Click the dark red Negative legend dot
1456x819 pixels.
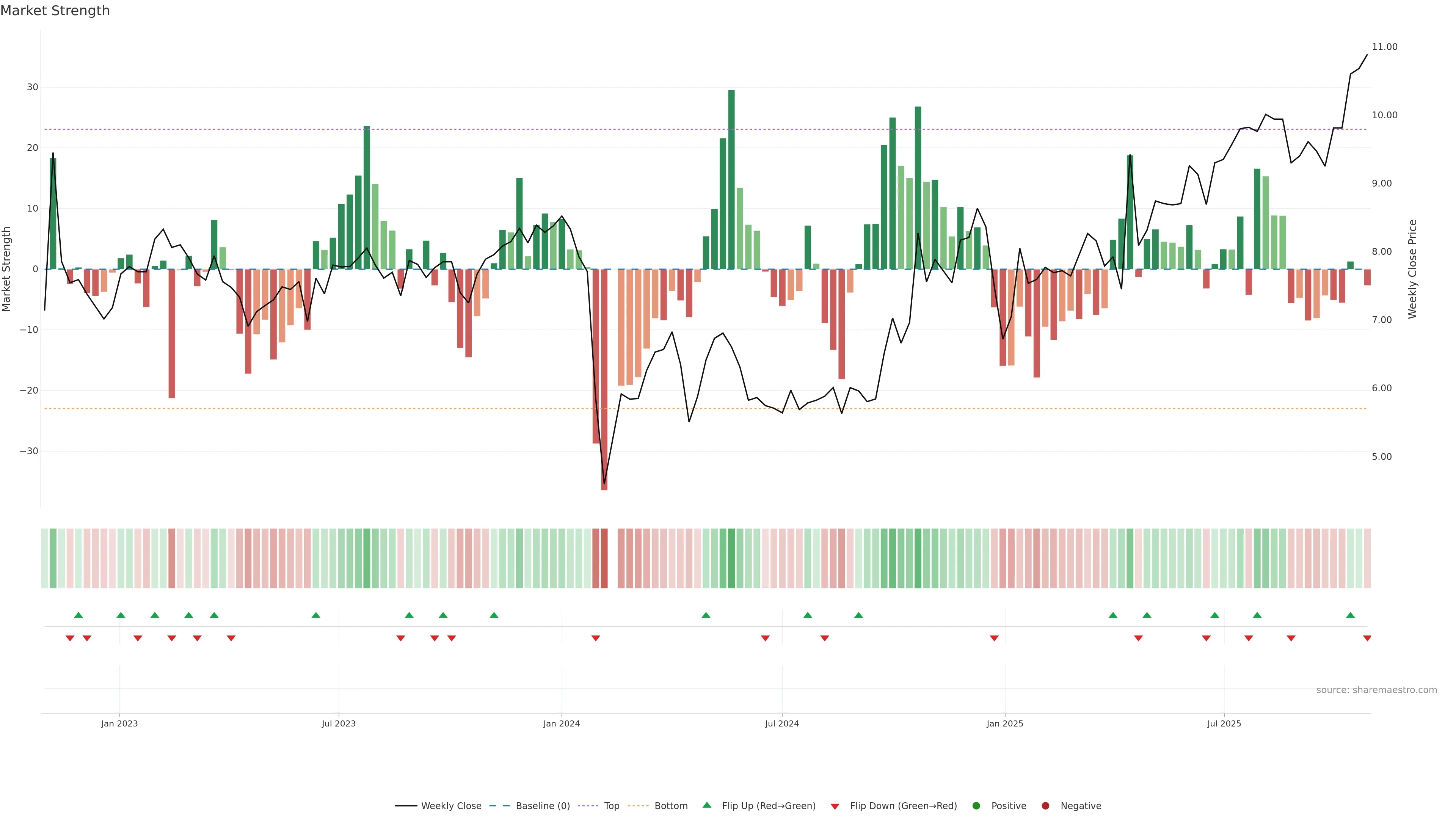pyautogui.click(x=1045, y=806)
